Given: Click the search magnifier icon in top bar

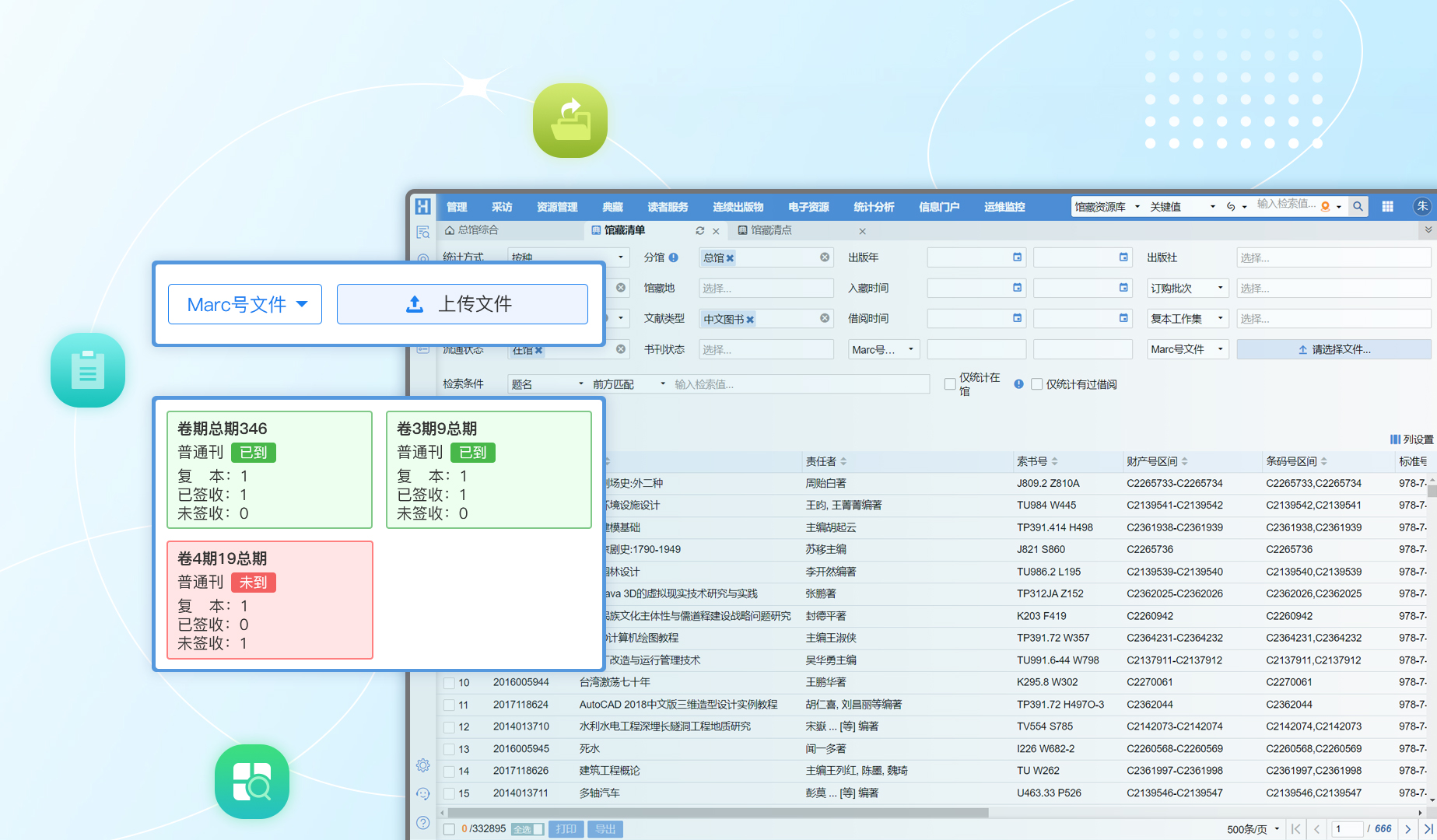Looking at the screenshot, I should [x=1358, y=207].
